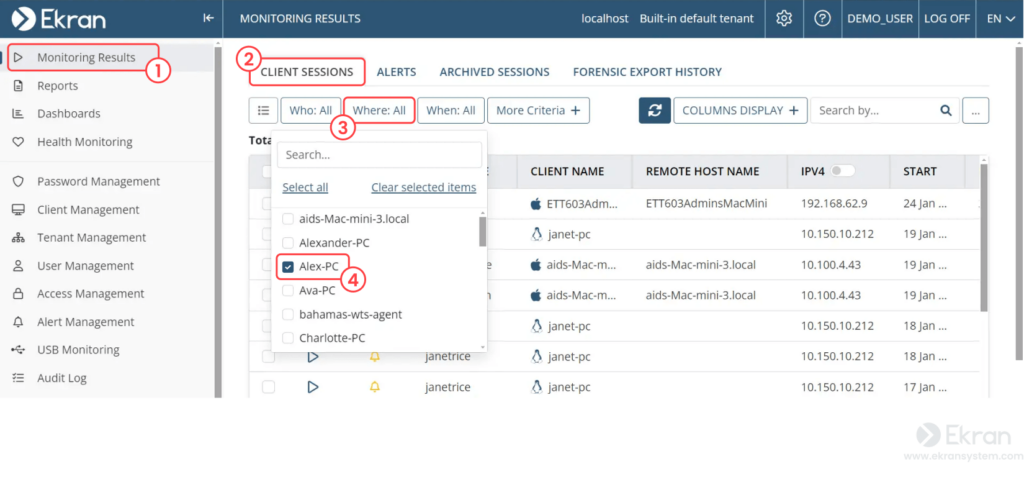Click ETT603AdminsMacMini remote host cell

[x=706, y=204]
